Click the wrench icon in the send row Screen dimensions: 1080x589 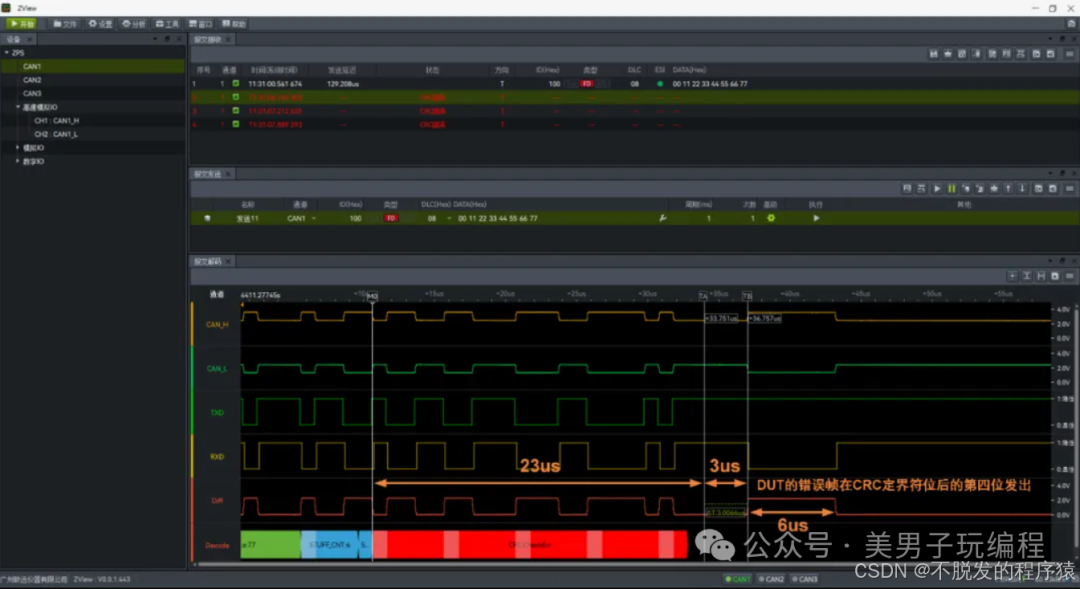[x=663, y=218]
